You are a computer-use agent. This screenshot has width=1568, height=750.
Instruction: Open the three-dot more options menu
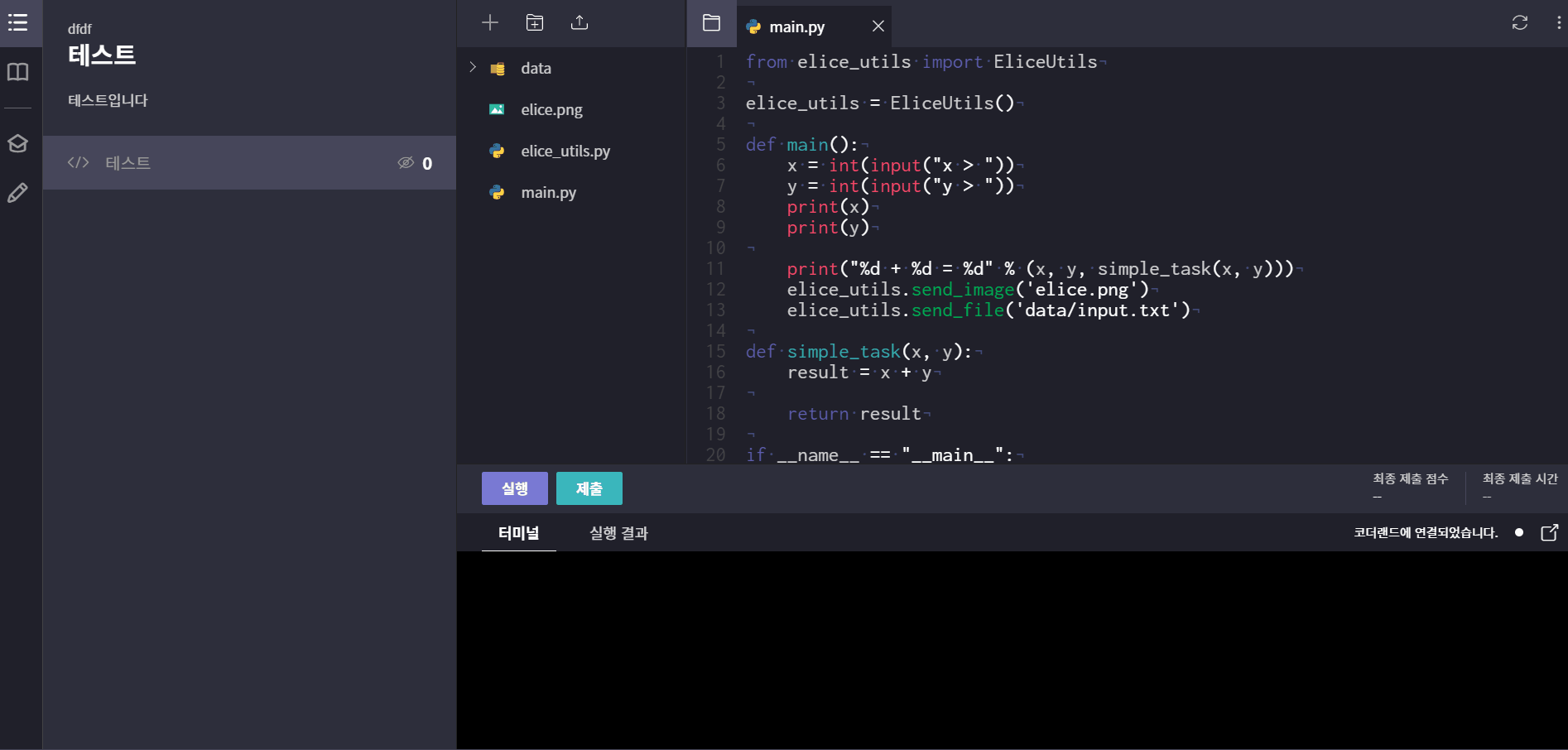1558,22
